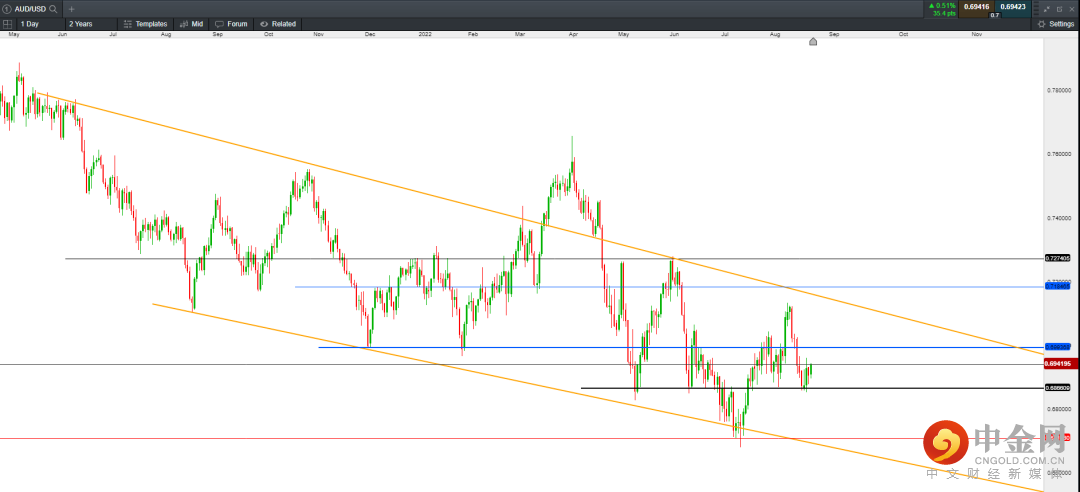
Task: Click the search magnifier beside AUD/USD
Action: click(x=53, y=9)
